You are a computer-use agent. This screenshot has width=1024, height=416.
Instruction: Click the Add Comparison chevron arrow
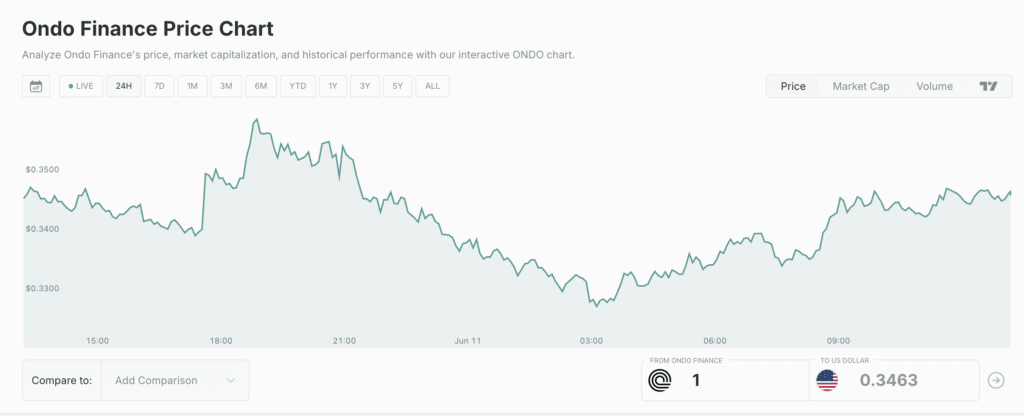point(231,380)
